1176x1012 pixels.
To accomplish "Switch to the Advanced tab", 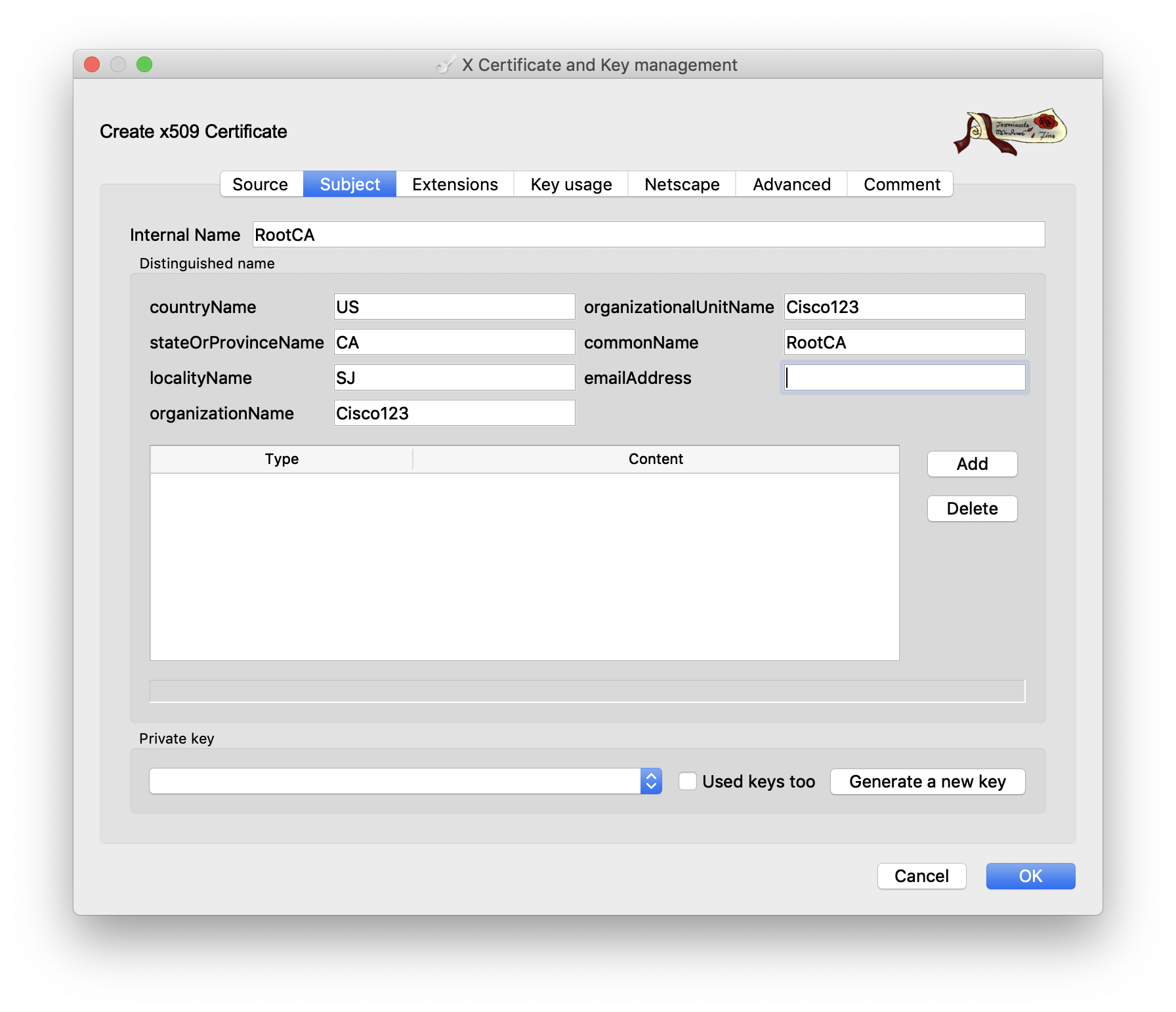I will pos(791,184).
